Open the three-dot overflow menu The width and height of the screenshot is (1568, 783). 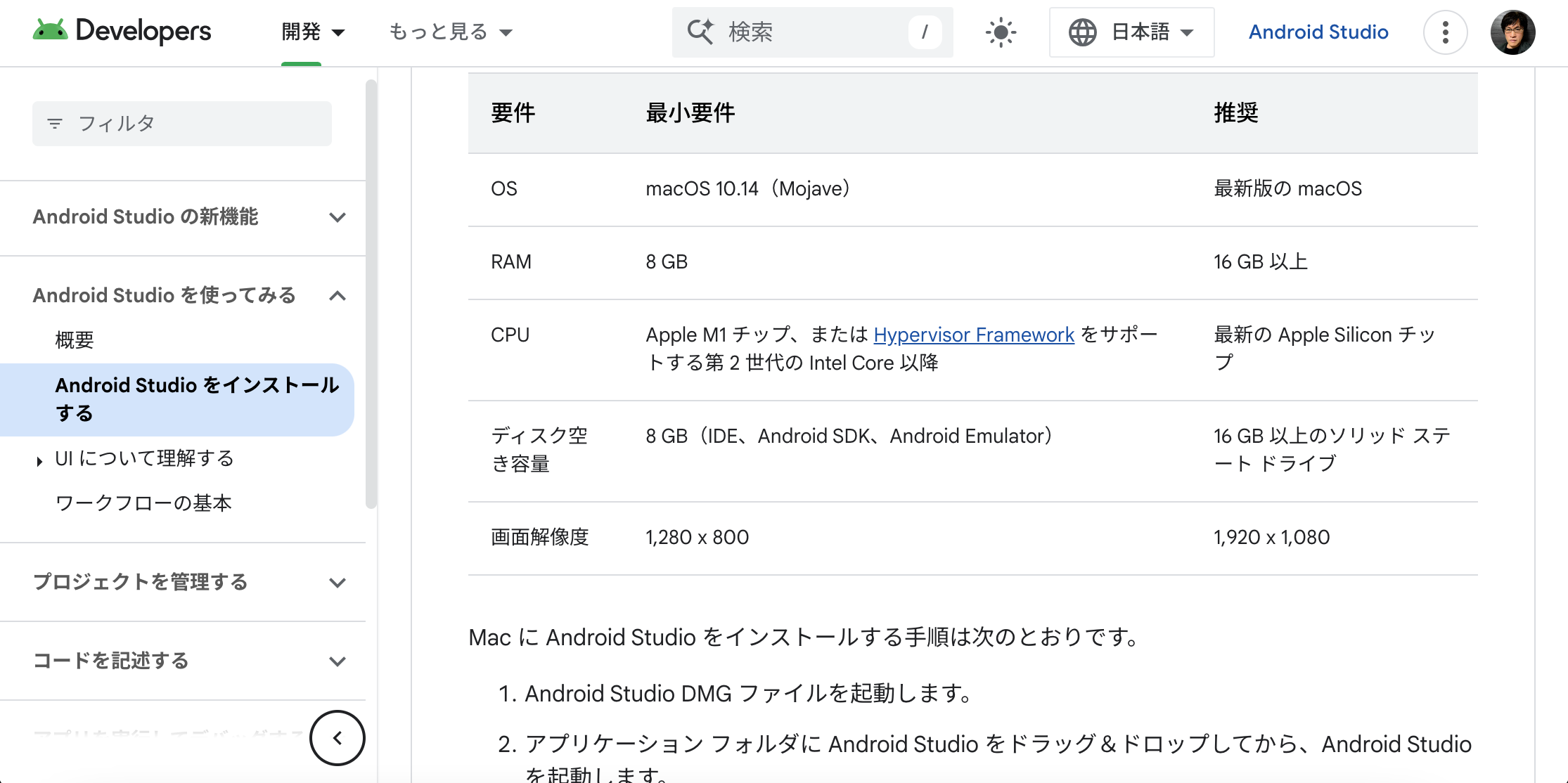coord(1445,32)
